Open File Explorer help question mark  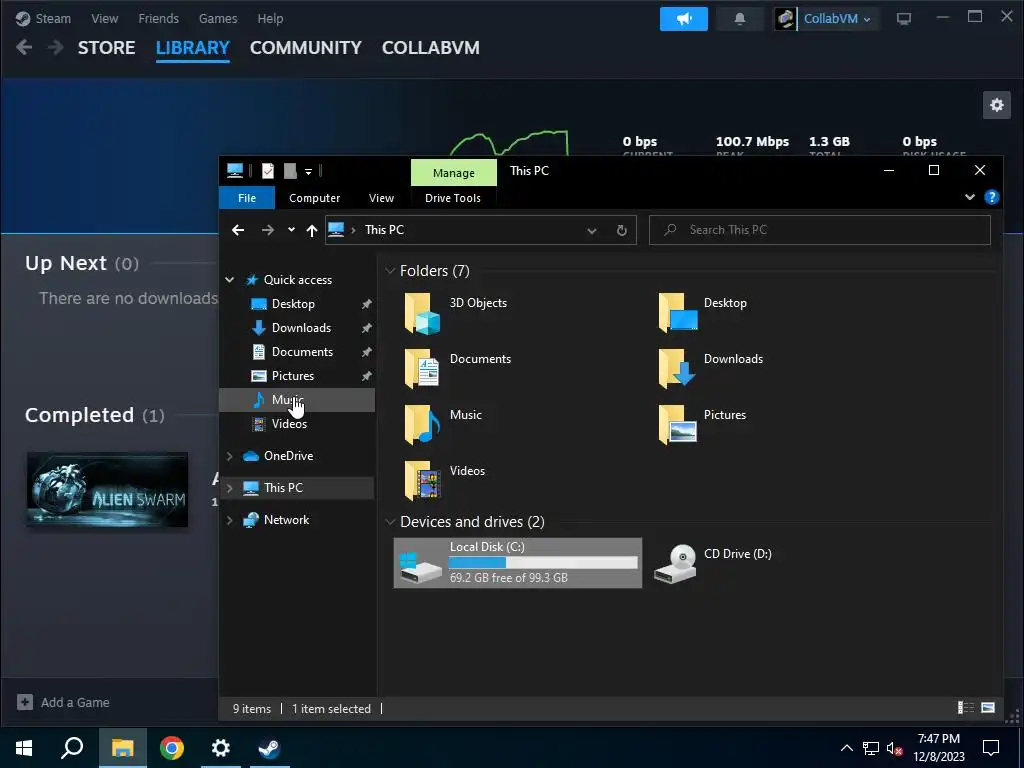991,197
